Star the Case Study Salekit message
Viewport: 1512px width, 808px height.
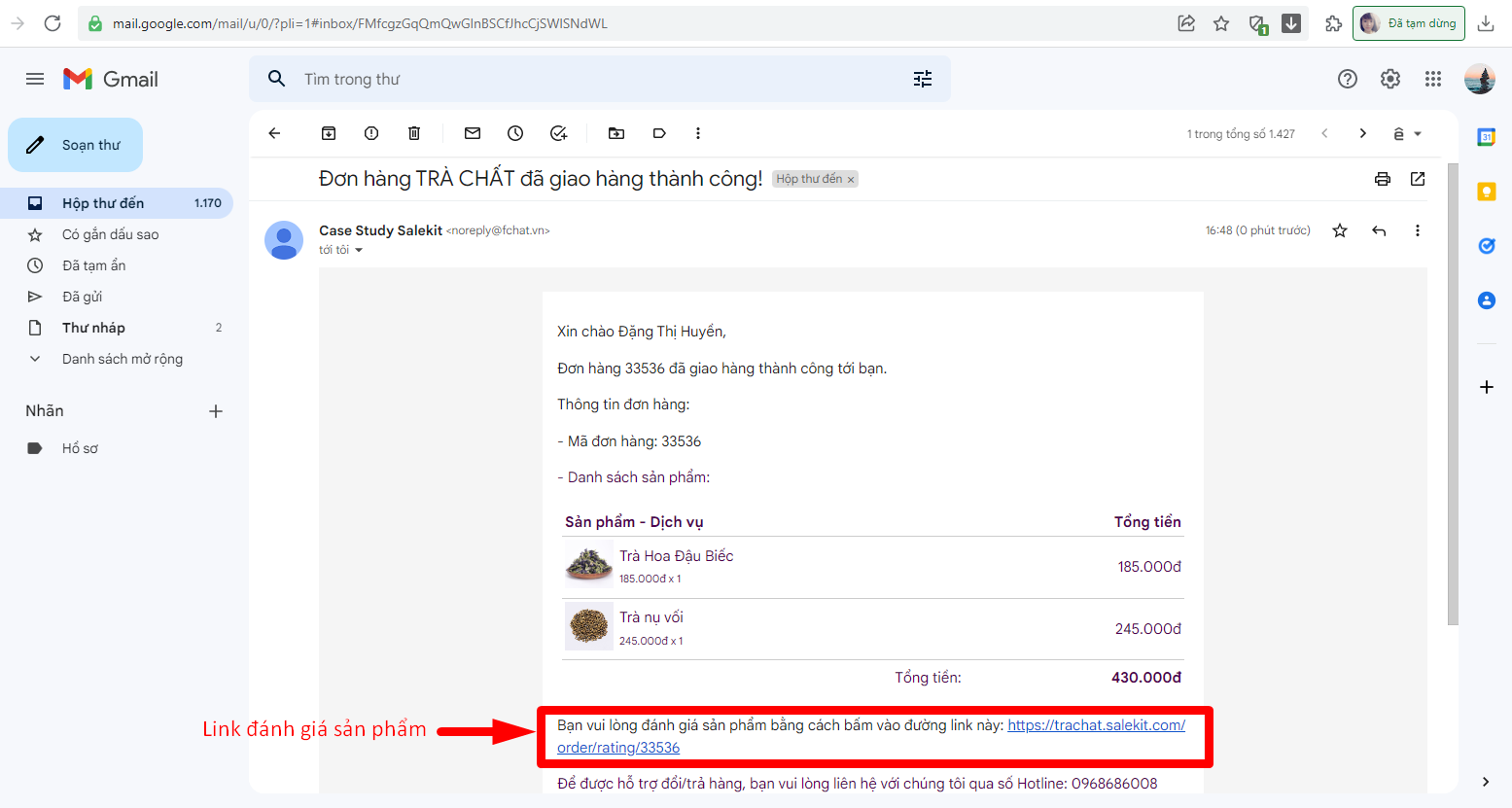[x=1339, y=230]
